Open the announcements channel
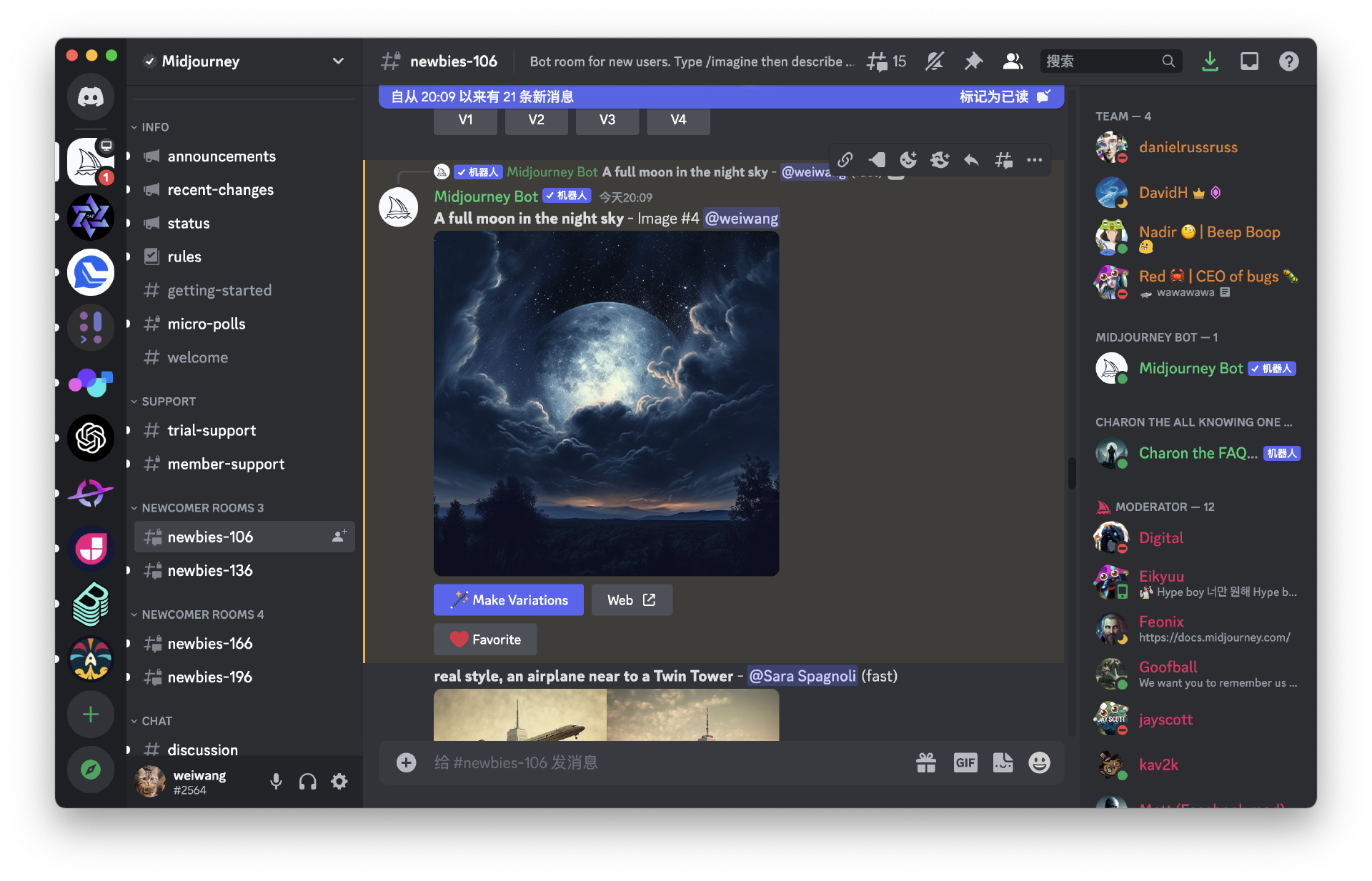The image size is (1372, 881). pyautogui.click(x=222, y=156)
